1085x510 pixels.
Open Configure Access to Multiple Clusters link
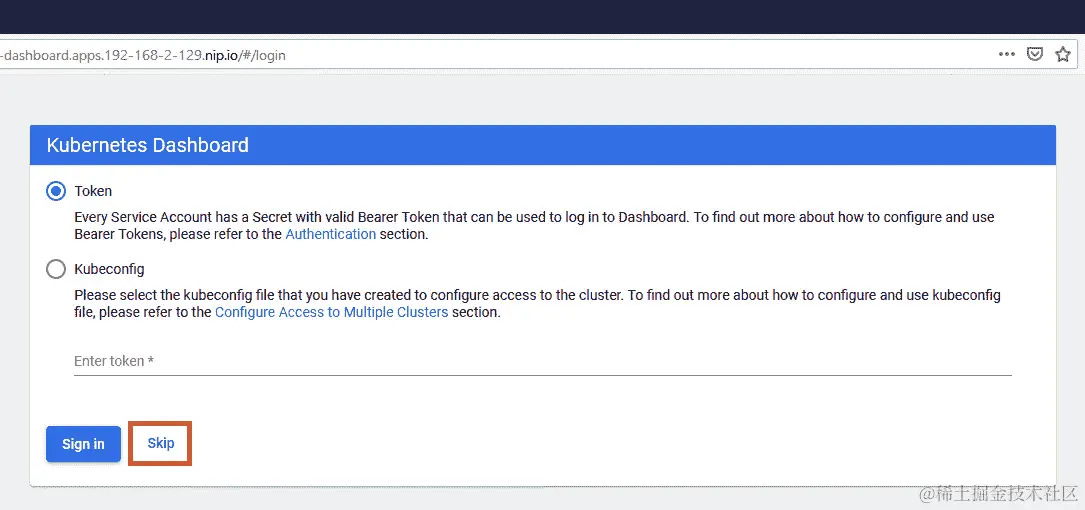click(x=331, y=312)
